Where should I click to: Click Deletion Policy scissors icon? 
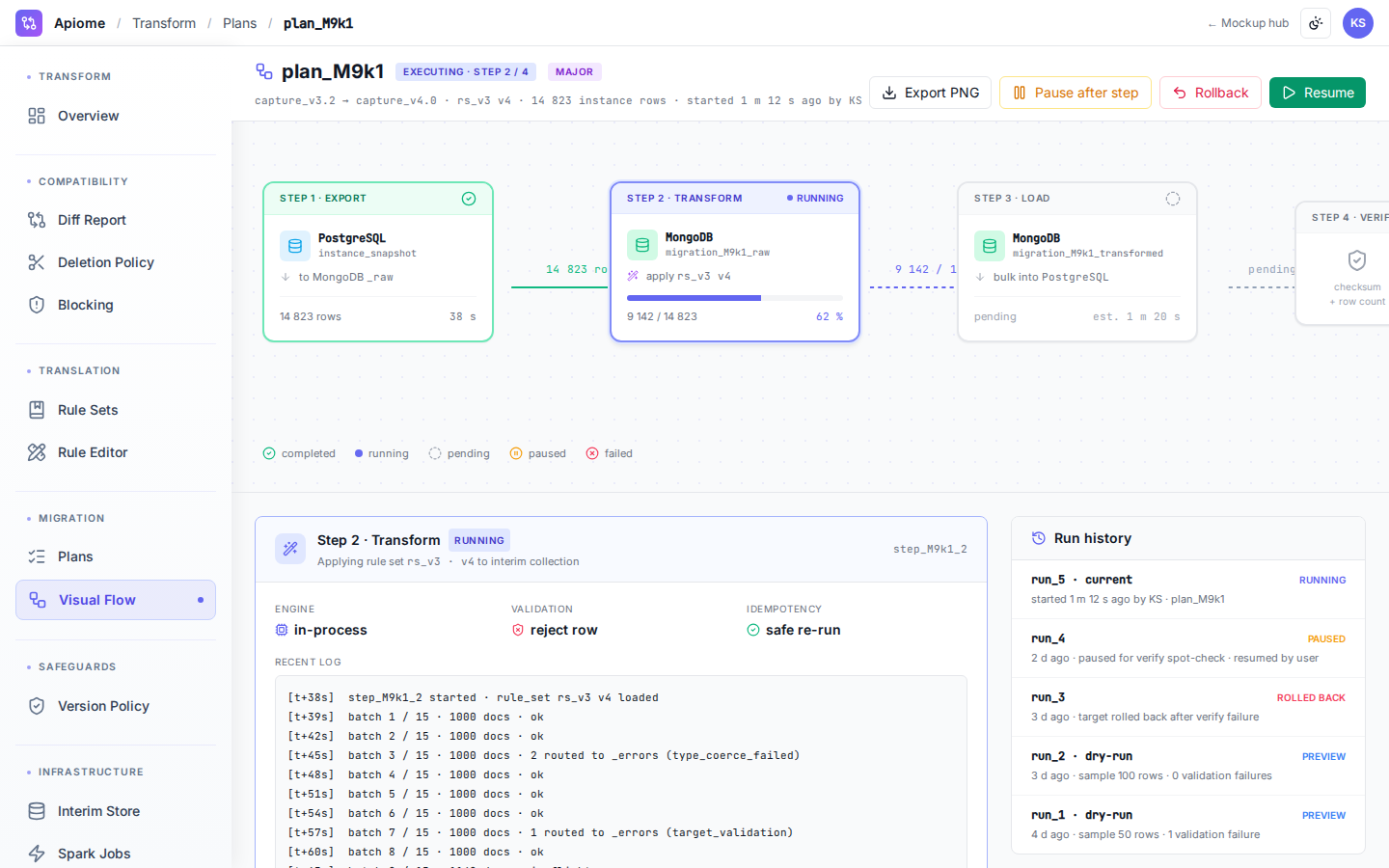[37, 262]
